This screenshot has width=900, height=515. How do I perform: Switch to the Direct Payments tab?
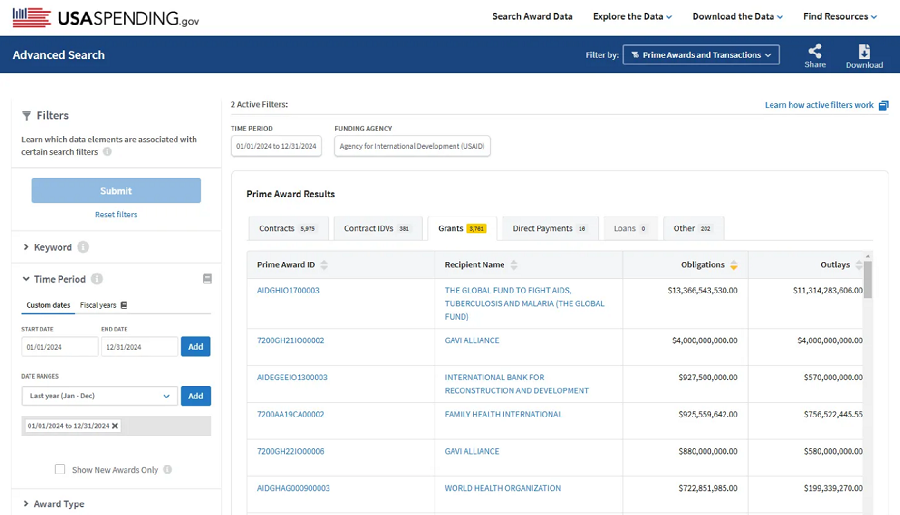[x=550, y=229]
